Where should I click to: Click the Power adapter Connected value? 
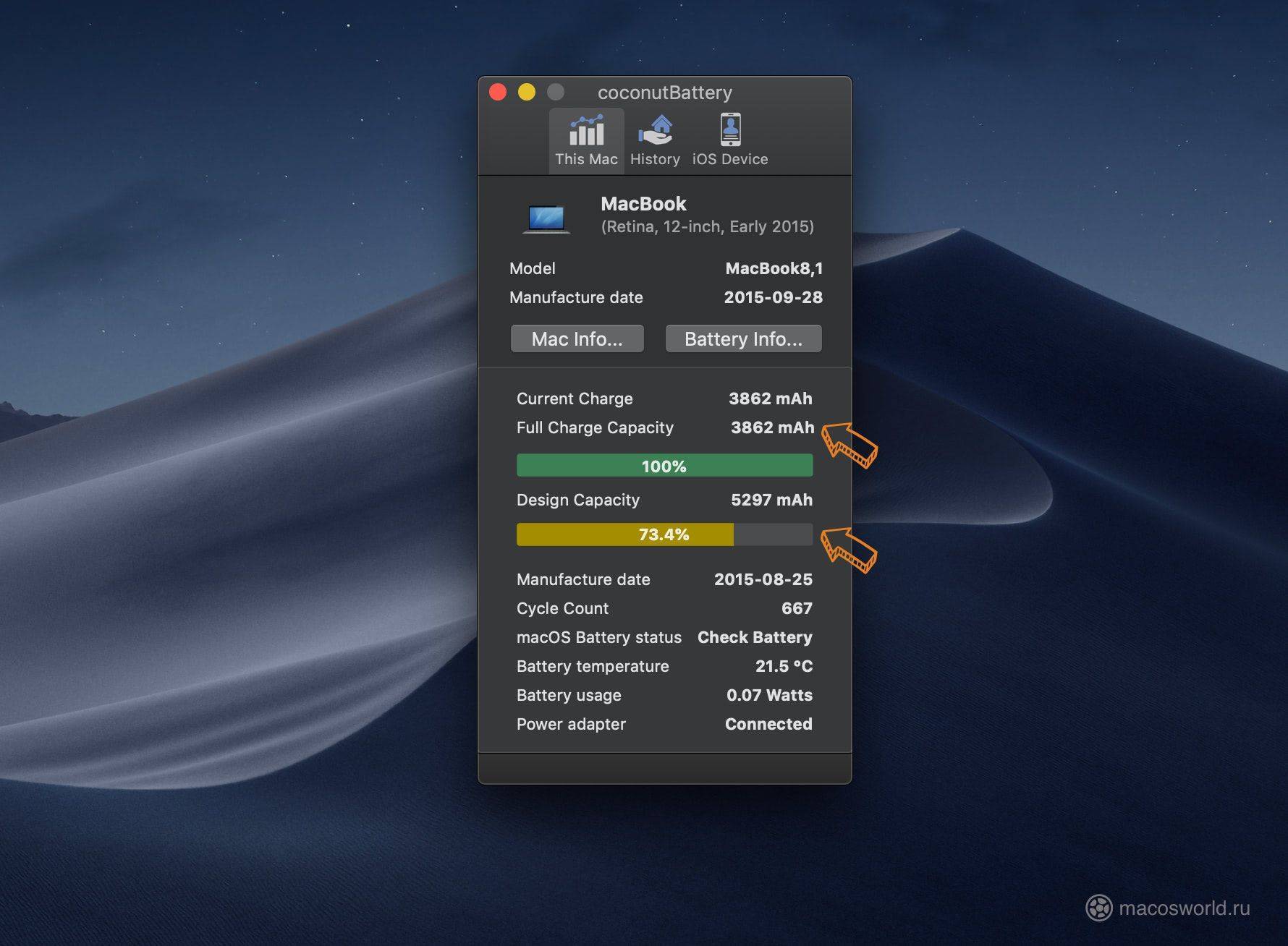click(x=768, y=724)
